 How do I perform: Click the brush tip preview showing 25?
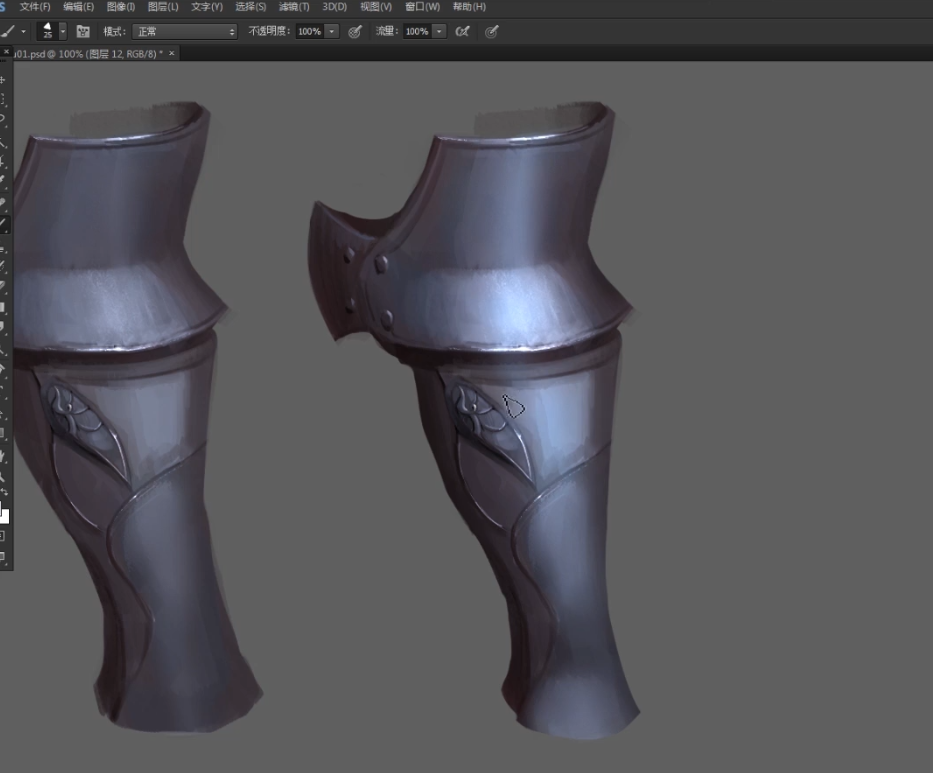tap(47, 31)
